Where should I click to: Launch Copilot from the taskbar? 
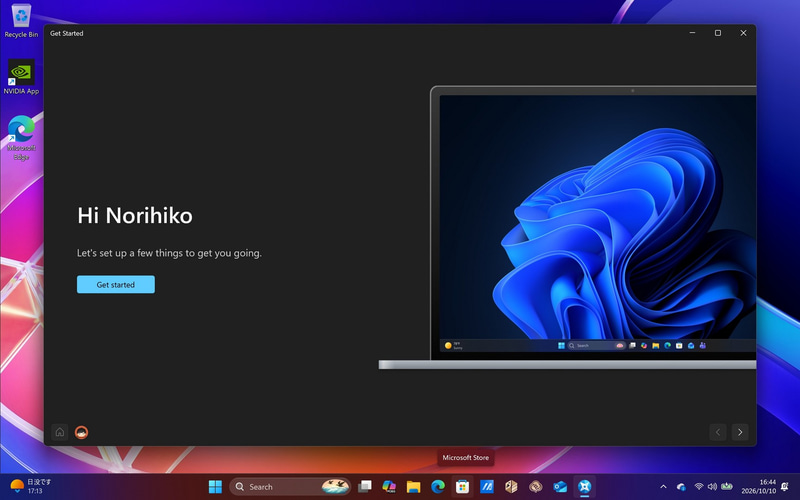pyautogui.click(x=389, y=487)
